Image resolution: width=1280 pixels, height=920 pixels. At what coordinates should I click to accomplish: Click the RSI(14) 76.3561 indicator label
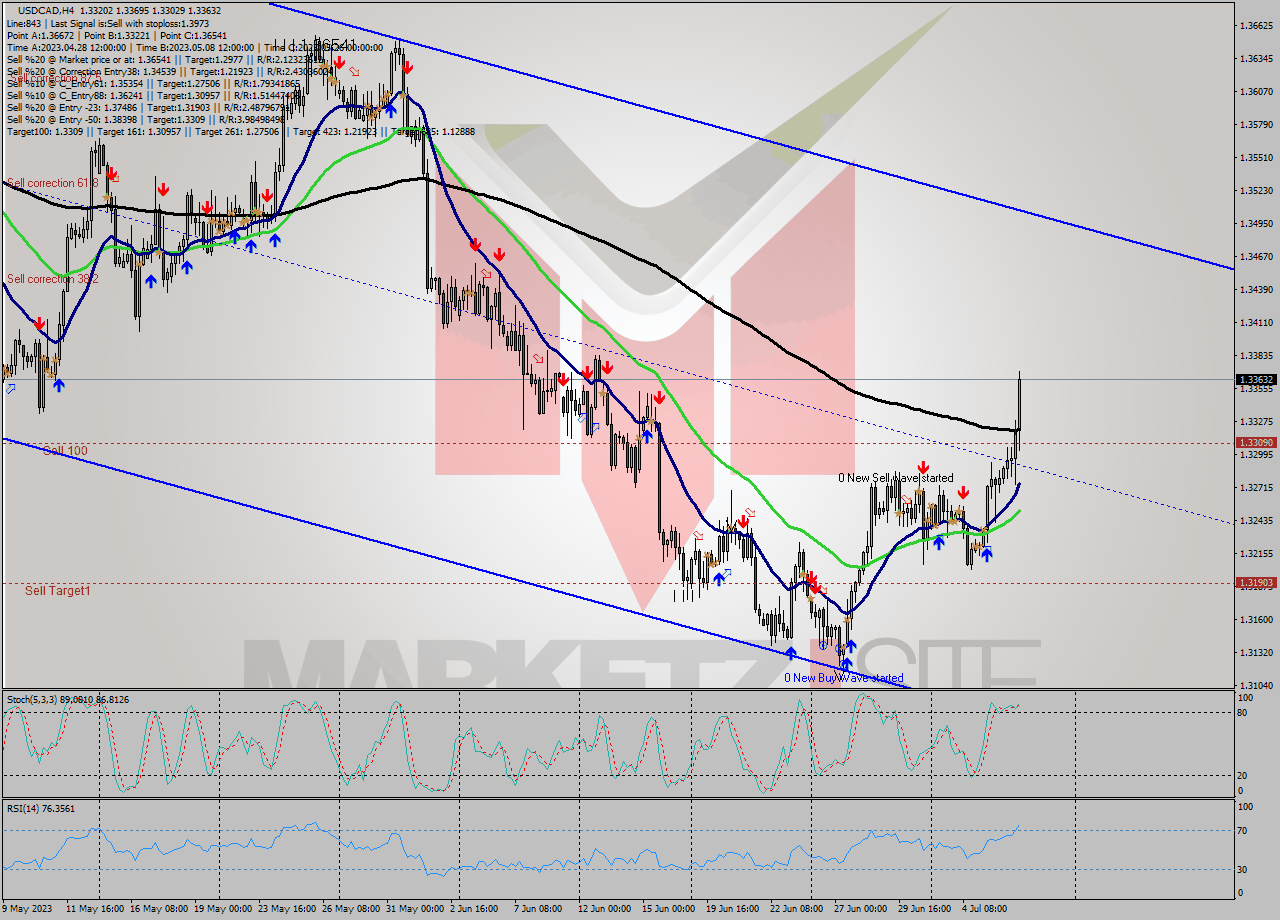pyautogui.click(x=40, y=808)
